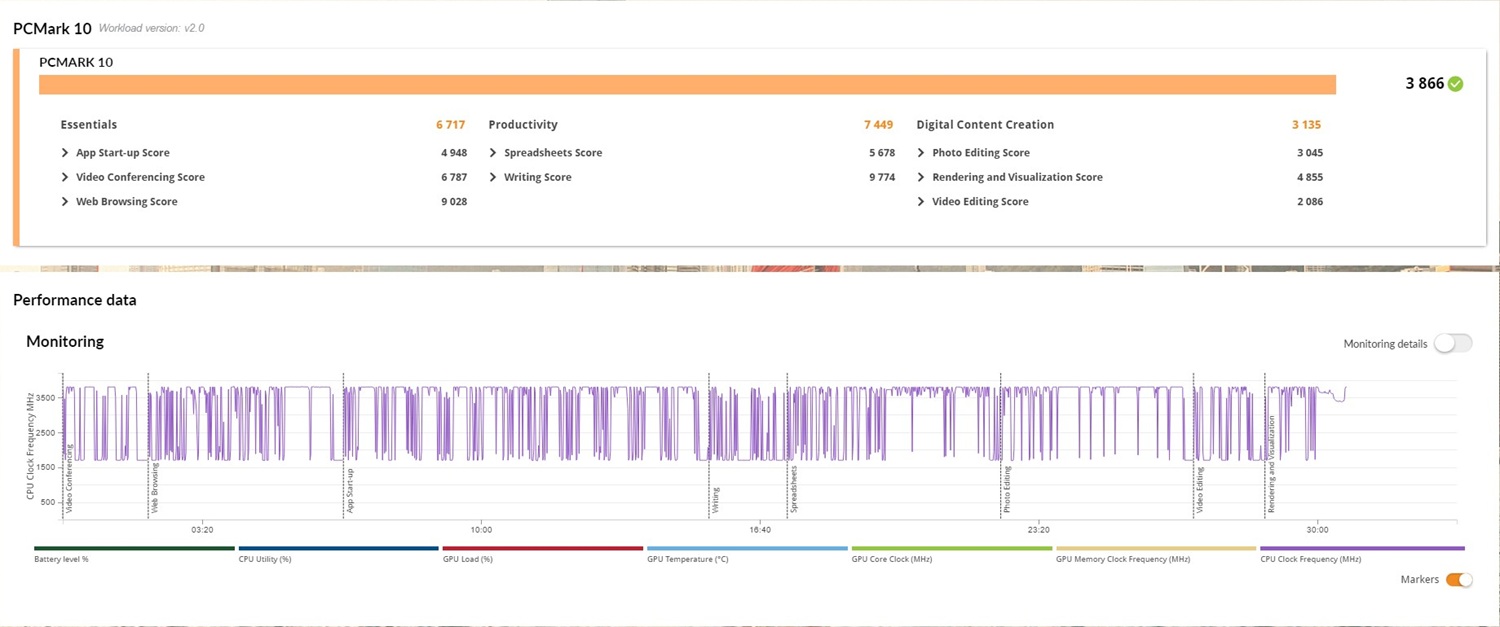Click the green validation checkmark icon
Image resolution: width=1500 pixels, height=627 pixels.
click(x=1455, y=84)
